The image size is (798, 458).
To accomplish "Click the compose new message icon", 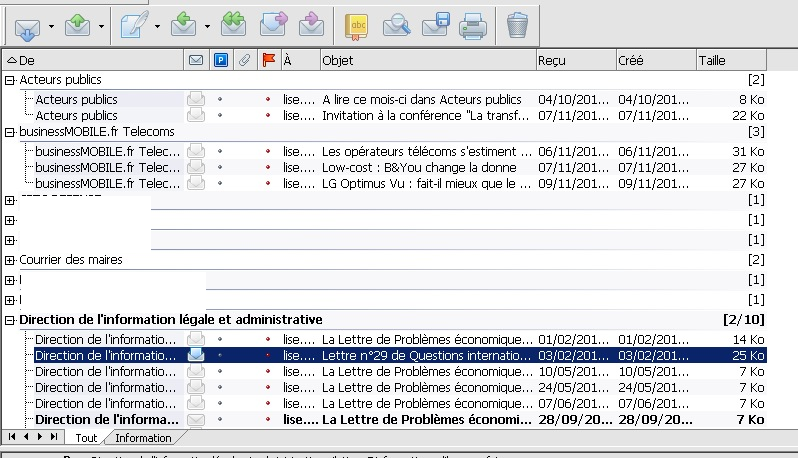I will pyautogui.click(x=133, y=24).
